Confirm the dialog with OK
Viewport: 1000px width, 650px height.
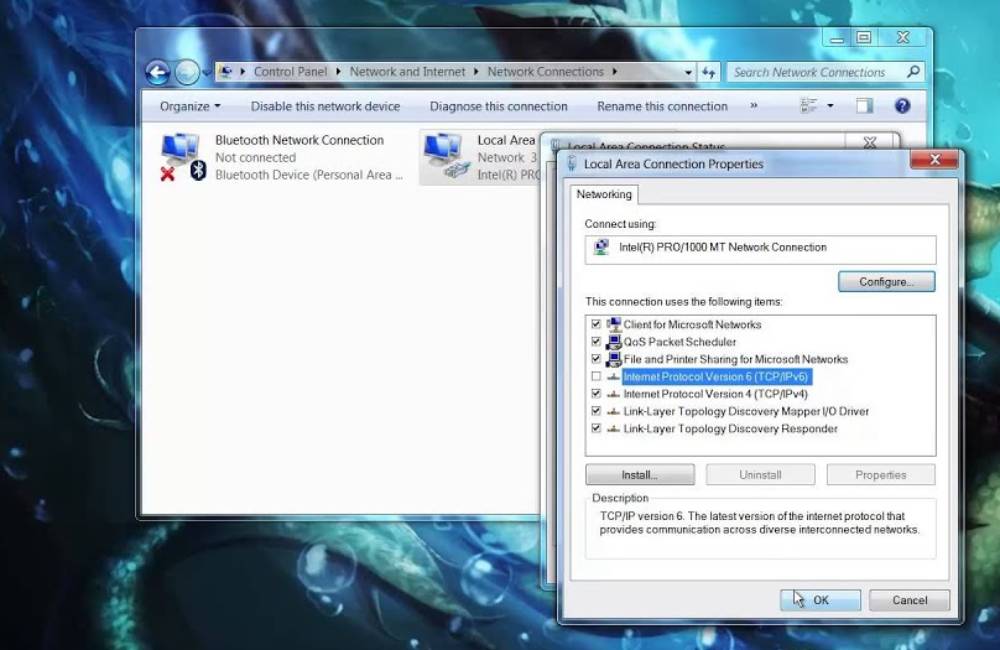click(x=820, y=600)
